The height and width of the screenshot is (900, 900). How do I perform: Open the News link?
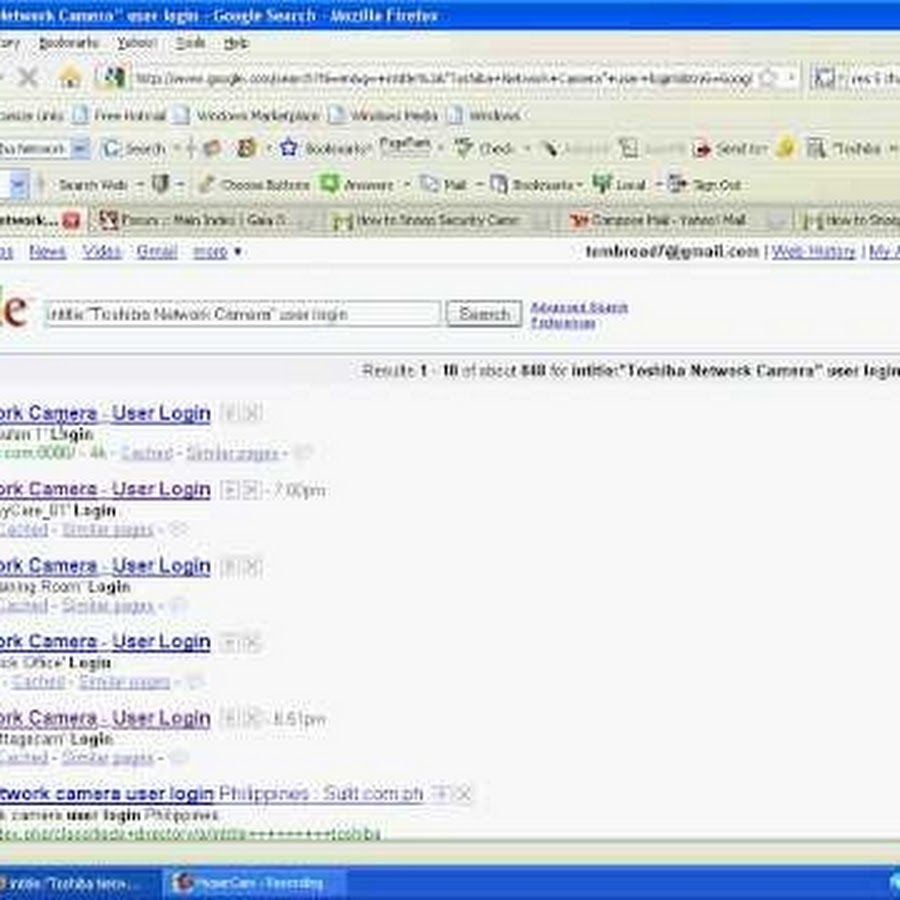pyautogui.click(x=48, y=251)
